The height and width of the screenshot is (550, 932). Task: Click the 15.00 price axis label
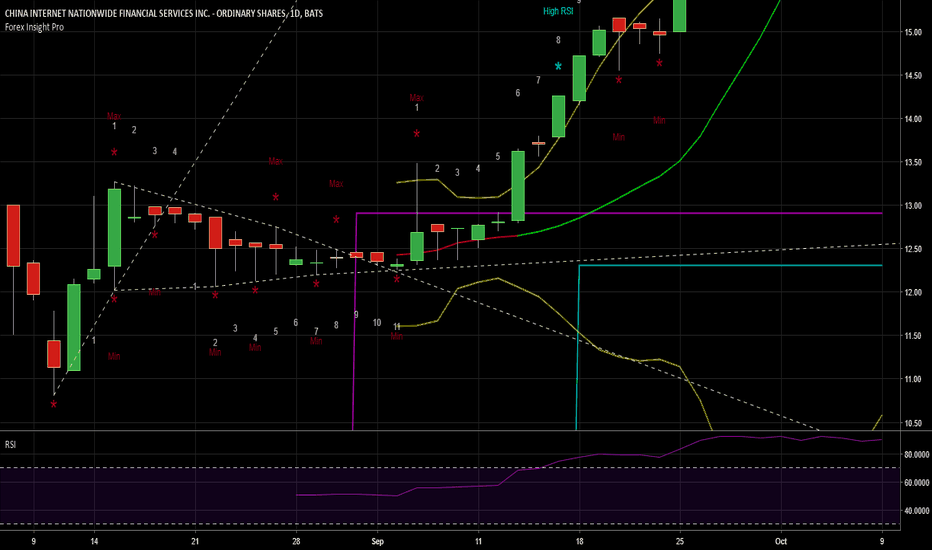(x=913, y=32)
